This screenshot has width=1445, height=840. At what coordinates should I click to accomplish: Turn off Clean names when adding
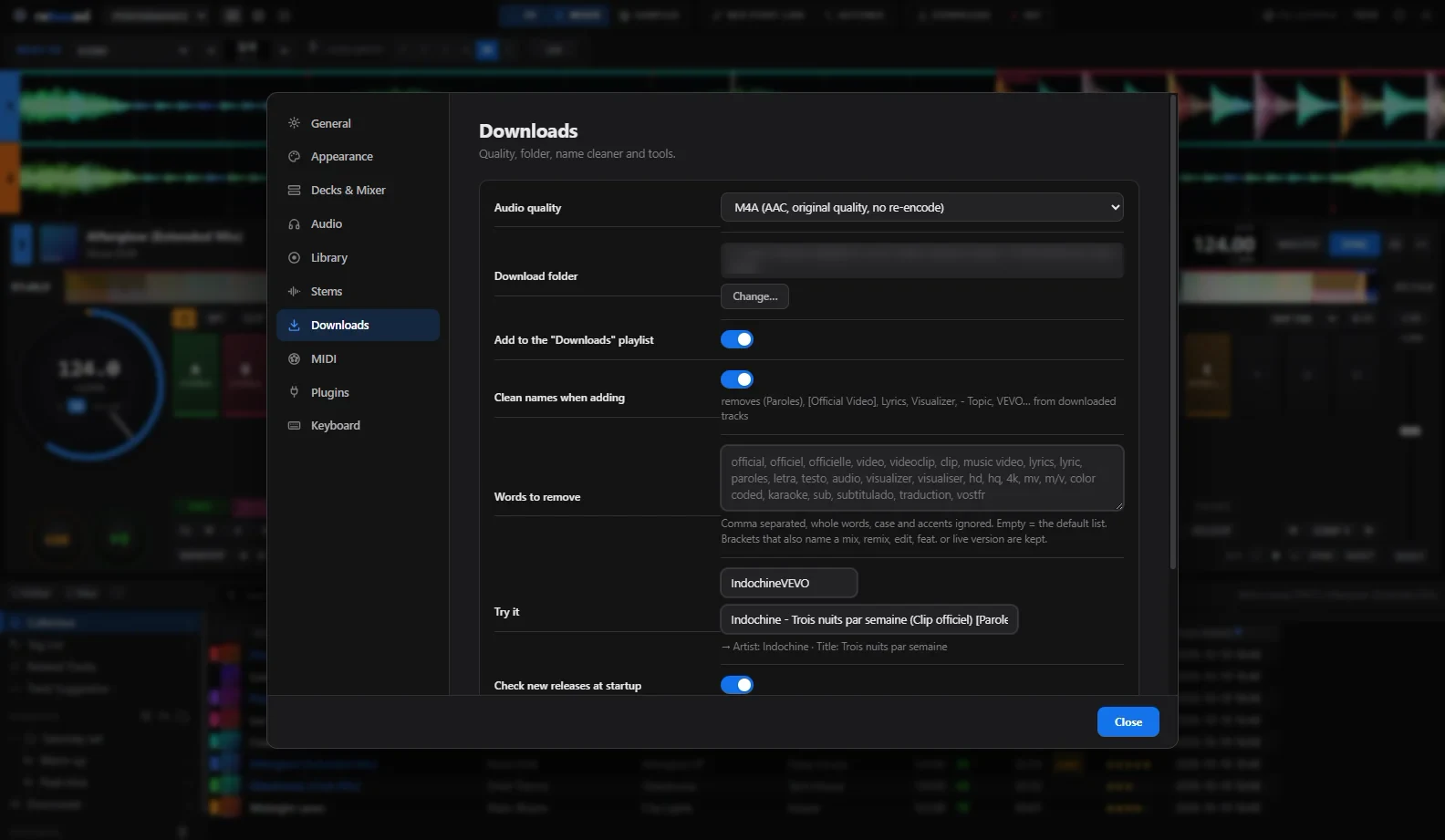point(737,379)
